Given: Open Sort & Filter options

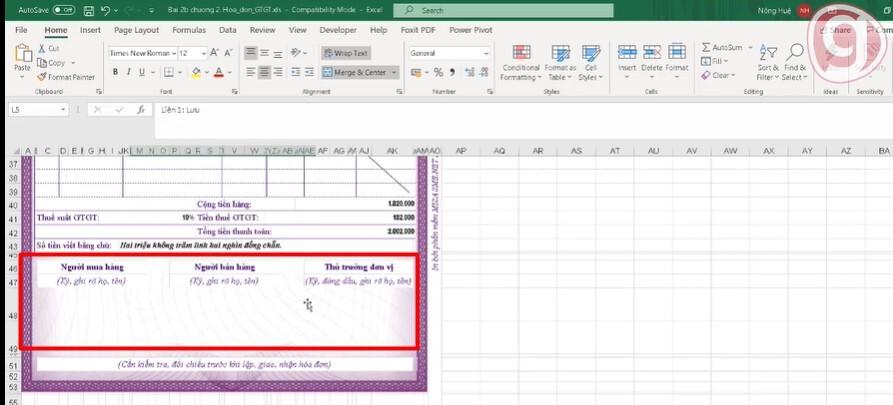Looking at the screenshot, I should pyautogui.click(x=768, y=63).
